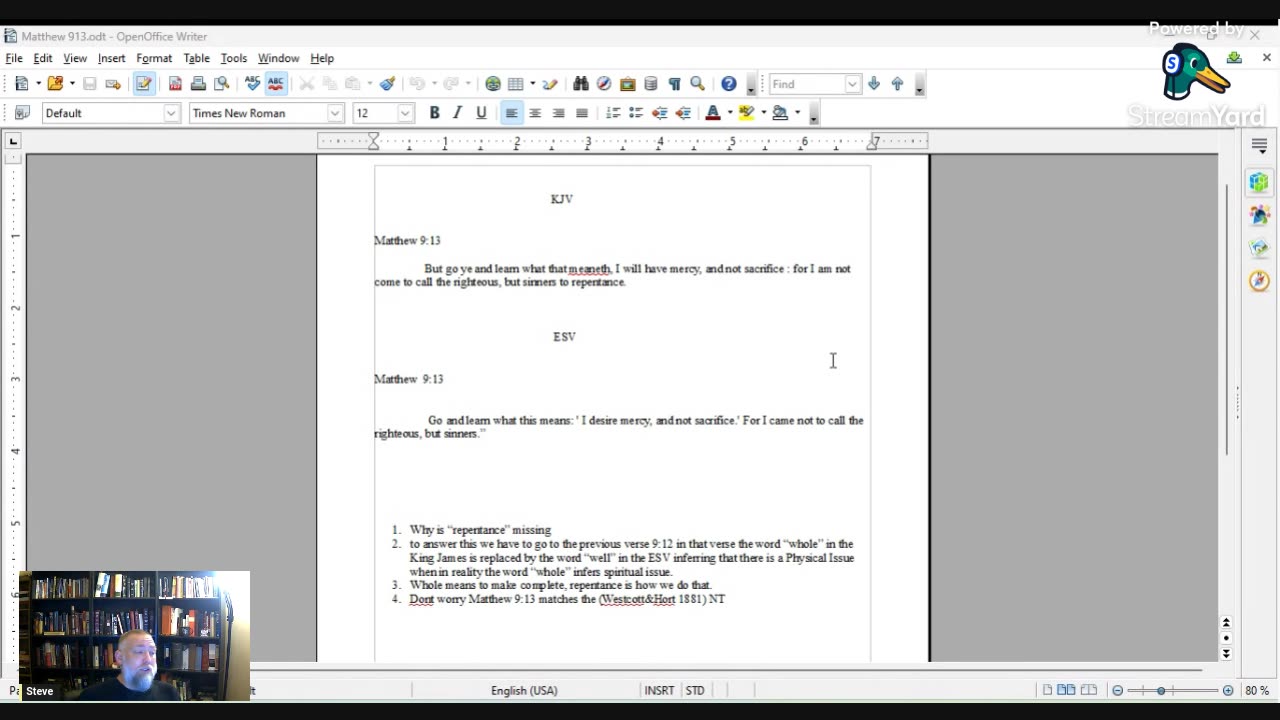The height and width of the screenshot is (720, 1280).
Task: Toggle Italic formatting
Action: 457,113
